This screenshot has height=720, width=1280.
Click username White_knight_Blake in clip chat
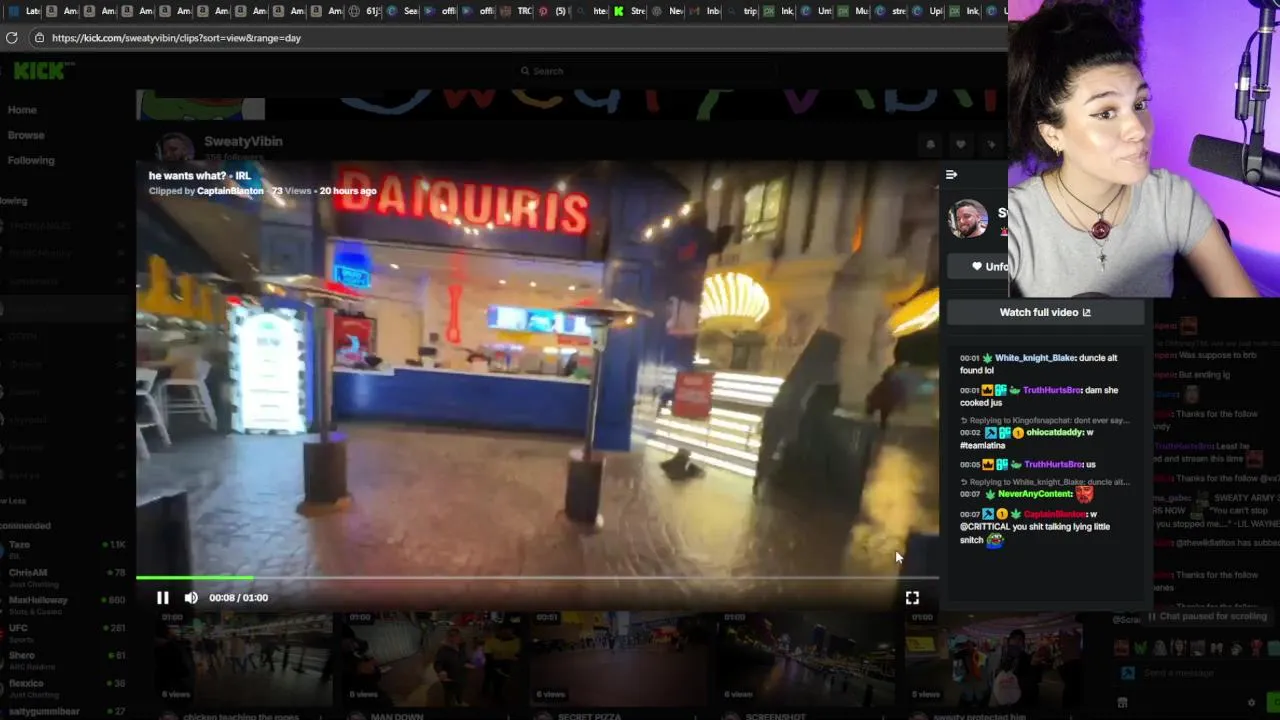point(1035,358)
